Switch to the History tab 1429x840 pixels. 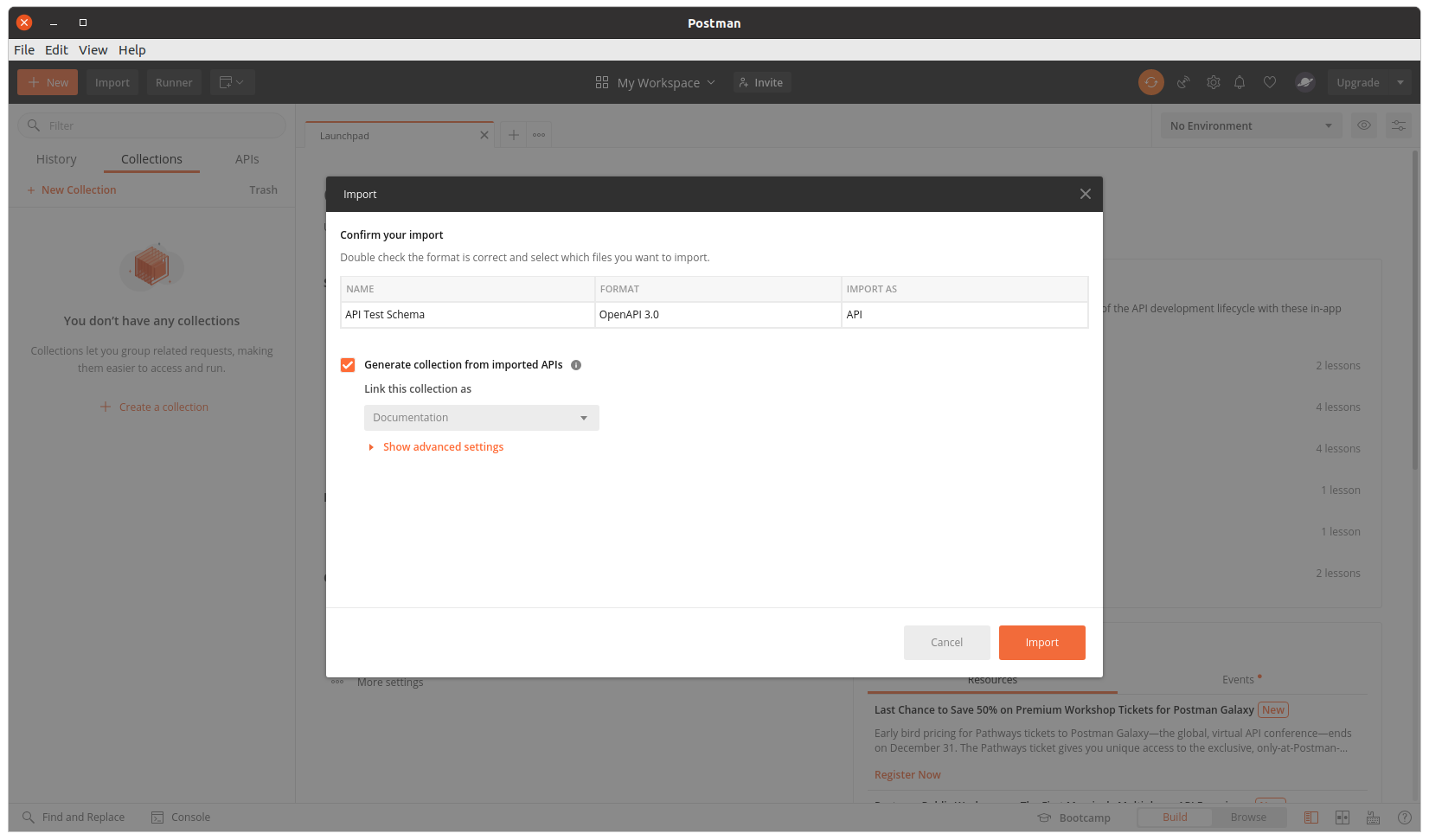pyautogui.click(x=56, y=159)
